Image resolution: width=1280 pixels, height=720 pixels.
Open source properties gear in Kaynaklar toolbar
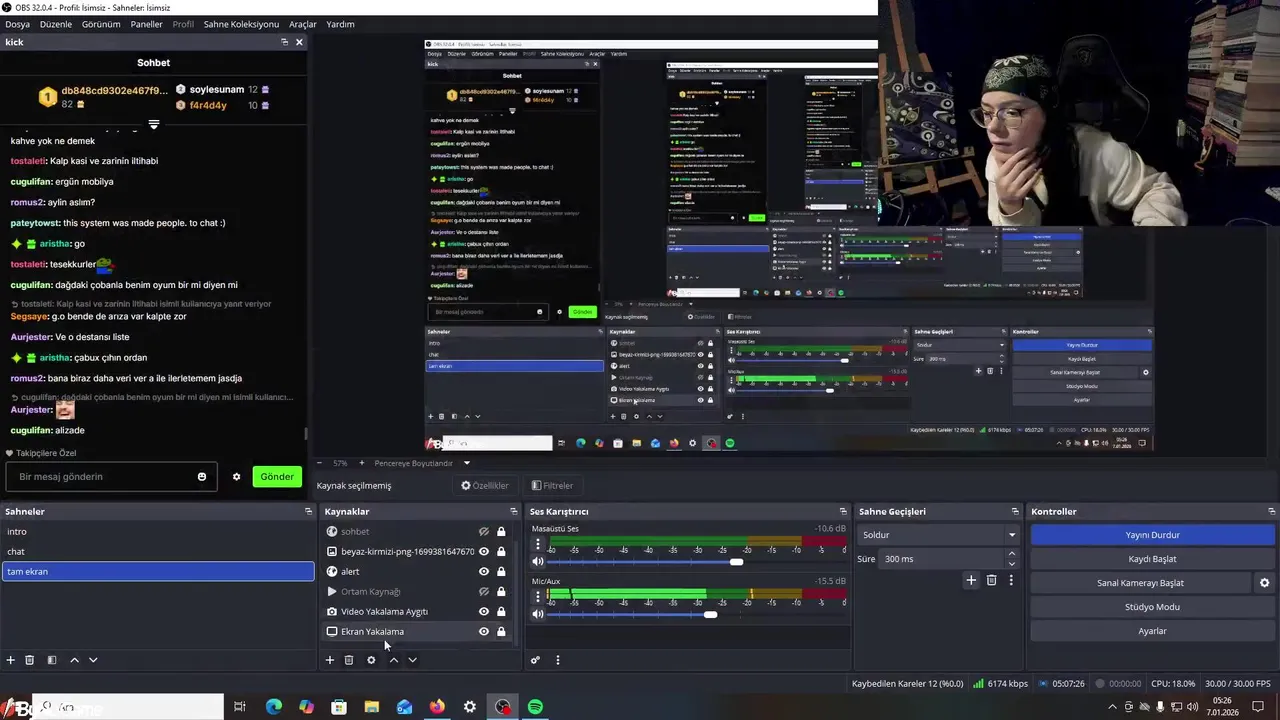371,660
